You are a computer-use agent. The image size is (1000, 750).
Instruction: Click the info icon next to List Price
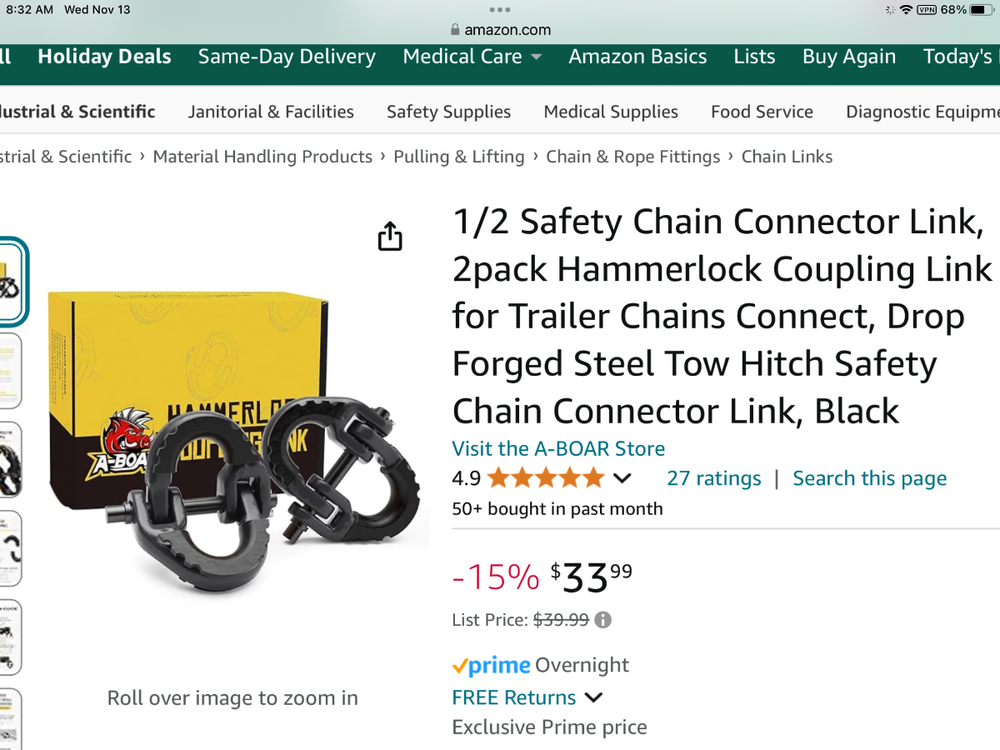coord(603,619)
